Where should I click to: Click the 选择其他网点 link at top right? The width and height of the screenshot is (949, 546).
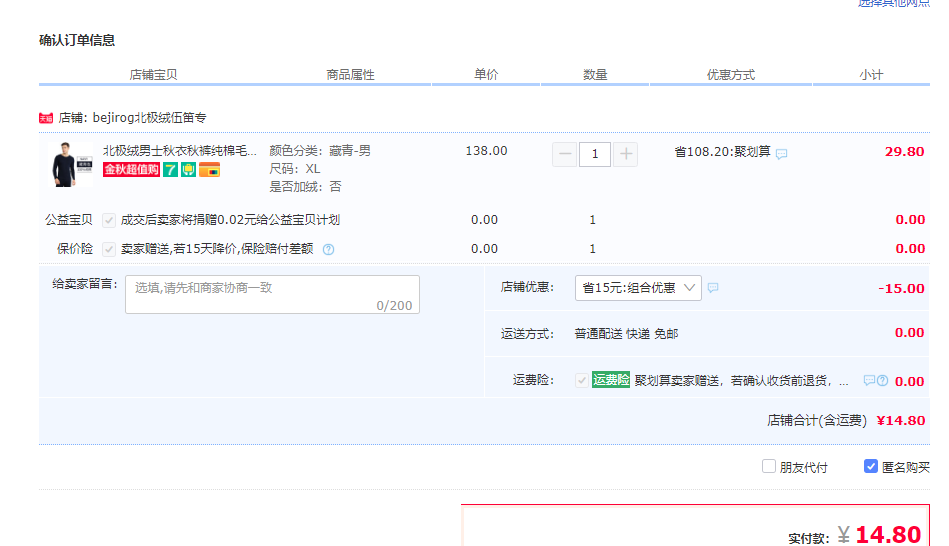[x=894, y=4]
